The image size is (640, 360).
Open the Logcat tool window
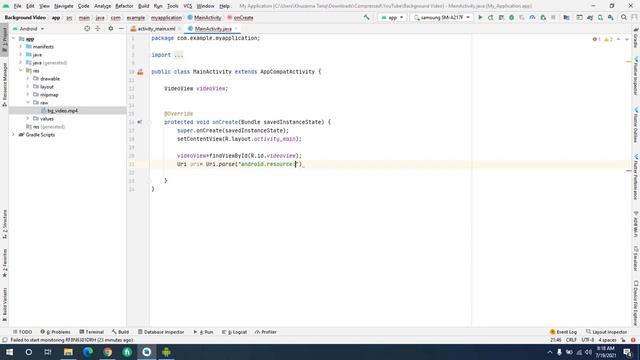[234, 332]
